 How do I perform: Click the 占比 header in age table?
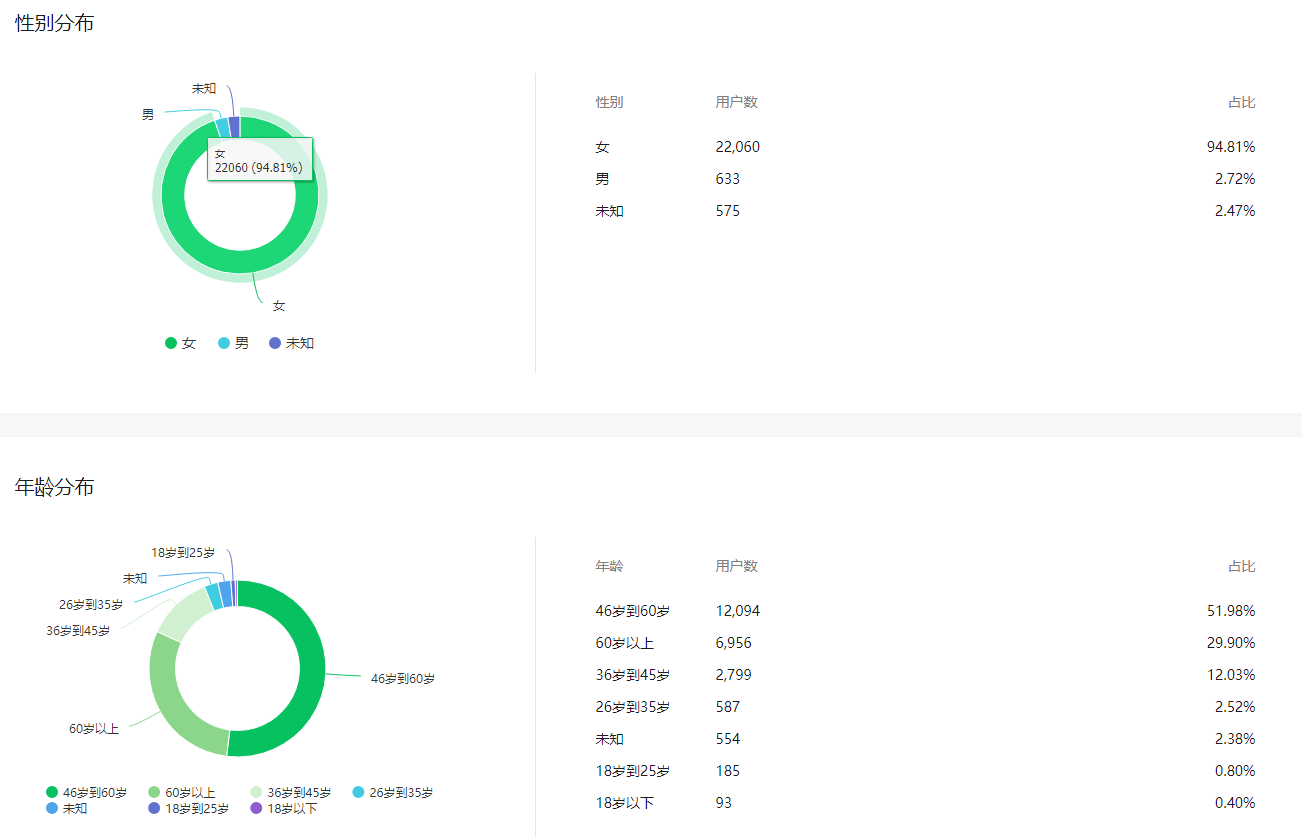1242,566
